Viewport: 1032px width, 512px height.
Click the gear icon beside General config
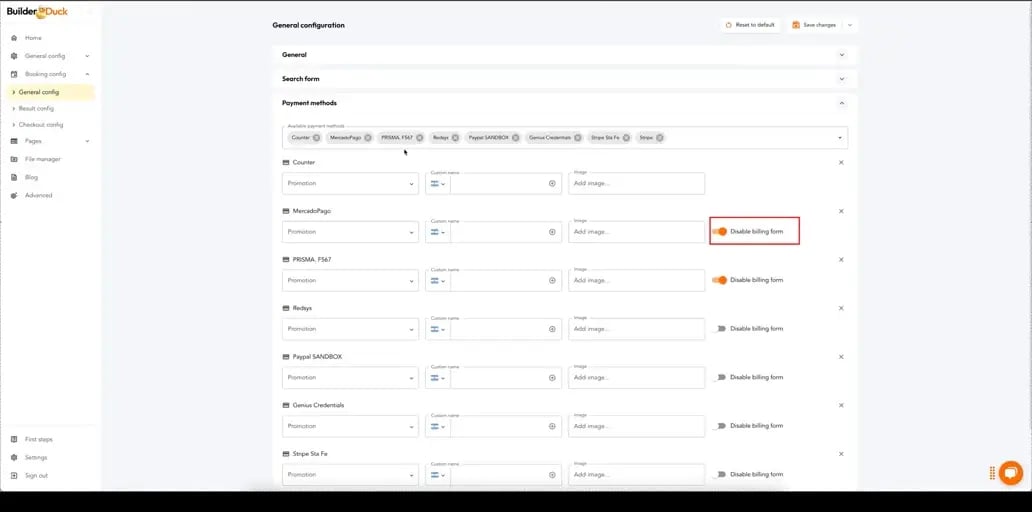14,56
